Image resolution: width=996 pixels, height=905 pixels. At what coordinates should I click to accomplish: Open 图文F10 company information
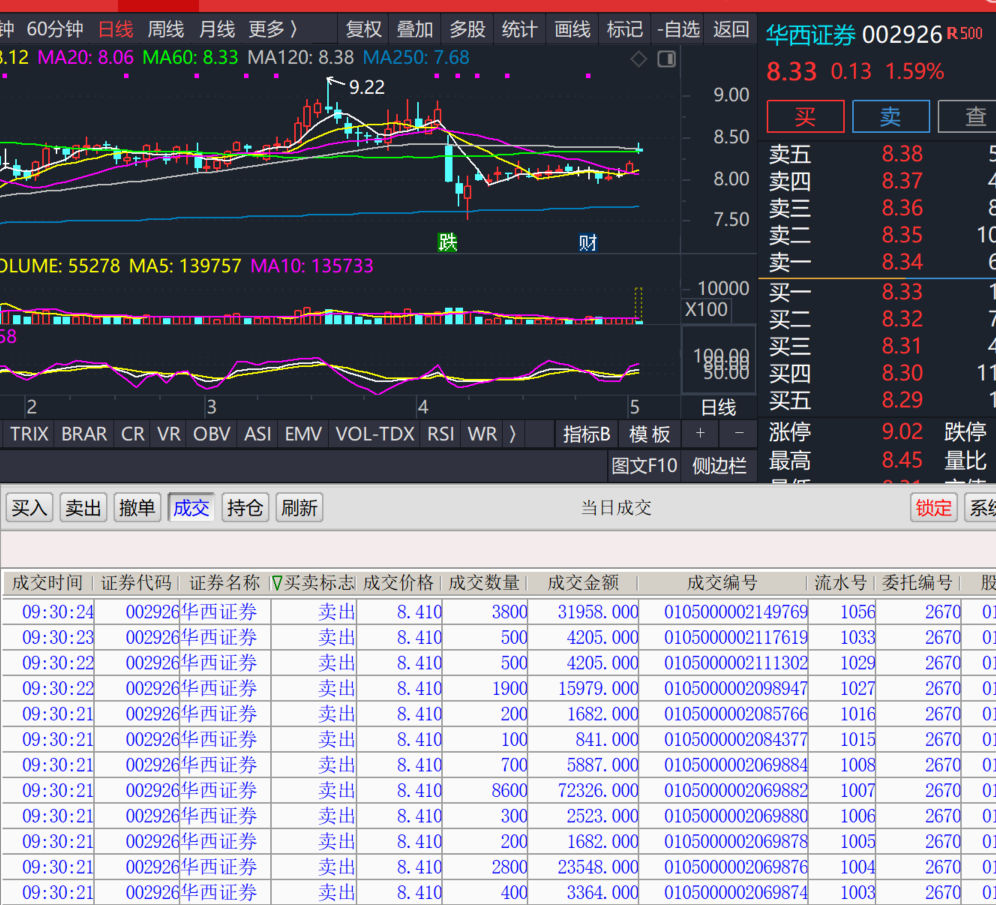point(644,466)
